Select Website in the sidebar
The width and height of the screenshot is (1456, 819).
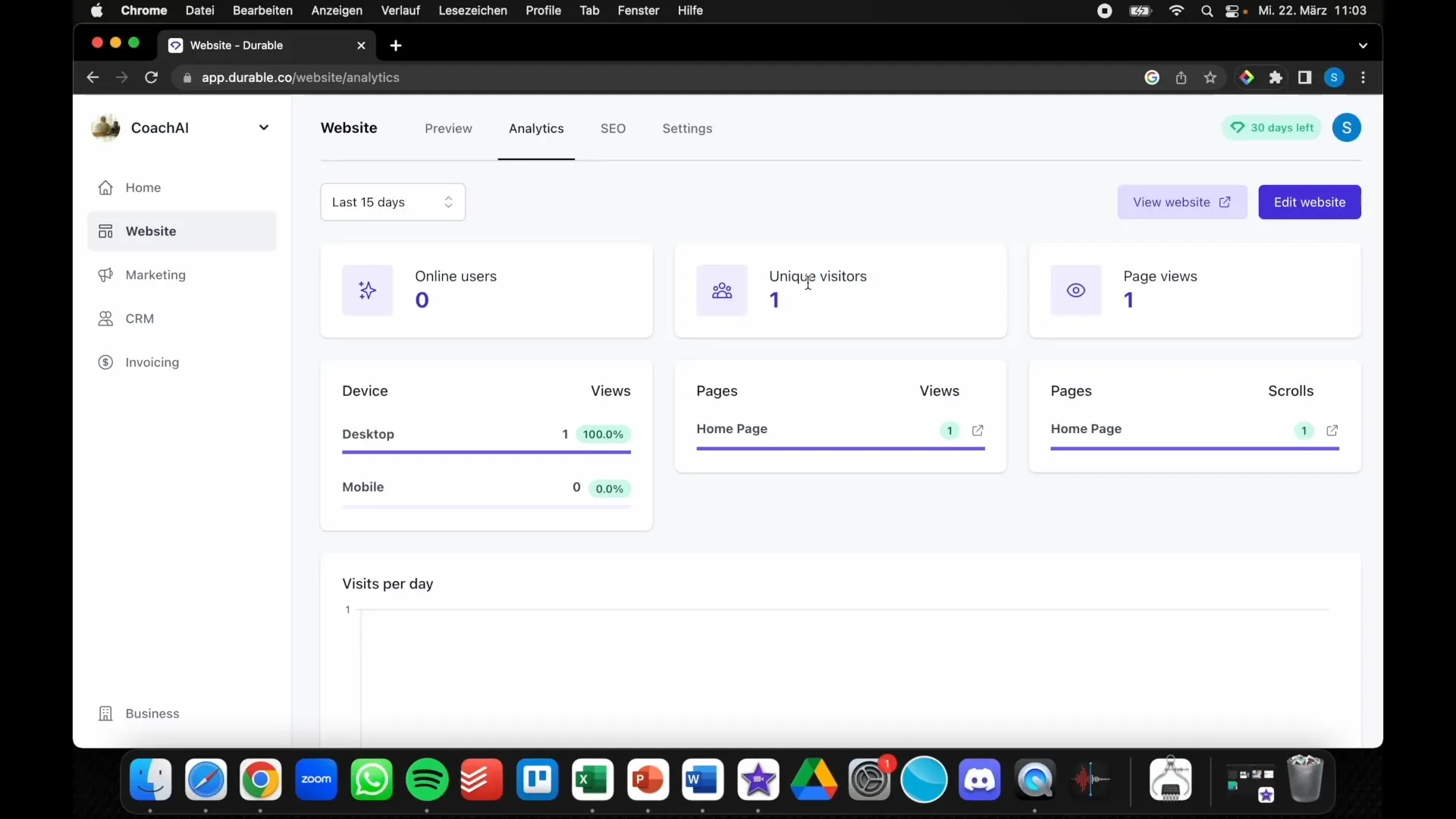click(182, 231)
